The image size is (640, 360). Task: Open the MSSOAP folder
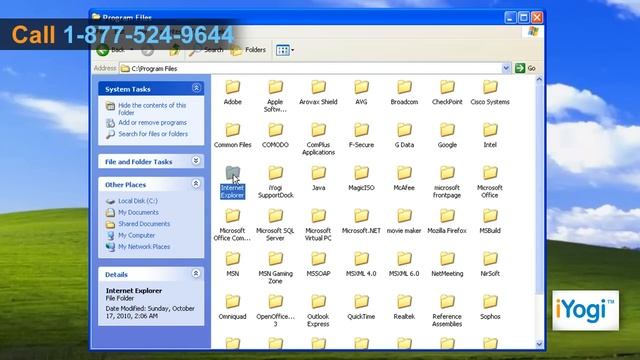click(x=318, y=264)
